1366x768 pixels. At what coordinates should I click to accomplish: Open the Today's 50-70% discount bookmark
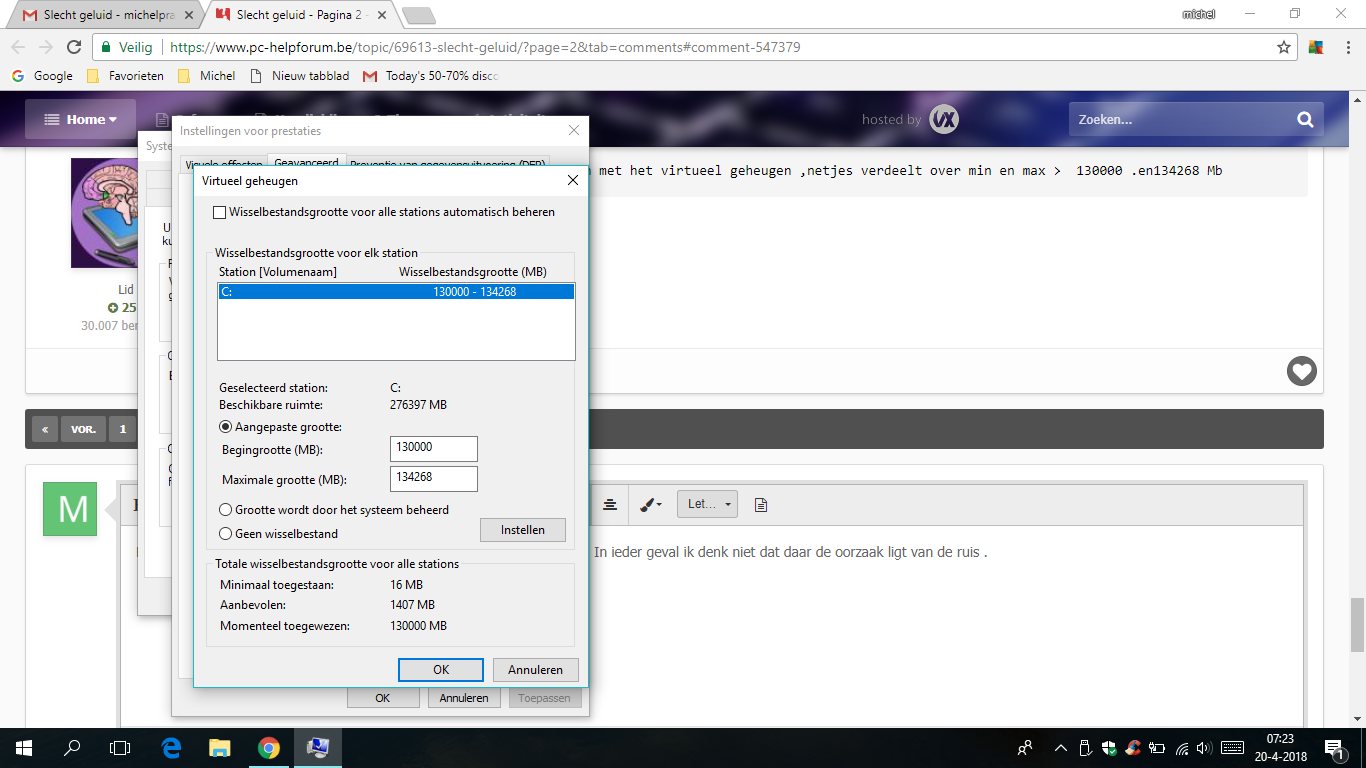tap(431, 75)
